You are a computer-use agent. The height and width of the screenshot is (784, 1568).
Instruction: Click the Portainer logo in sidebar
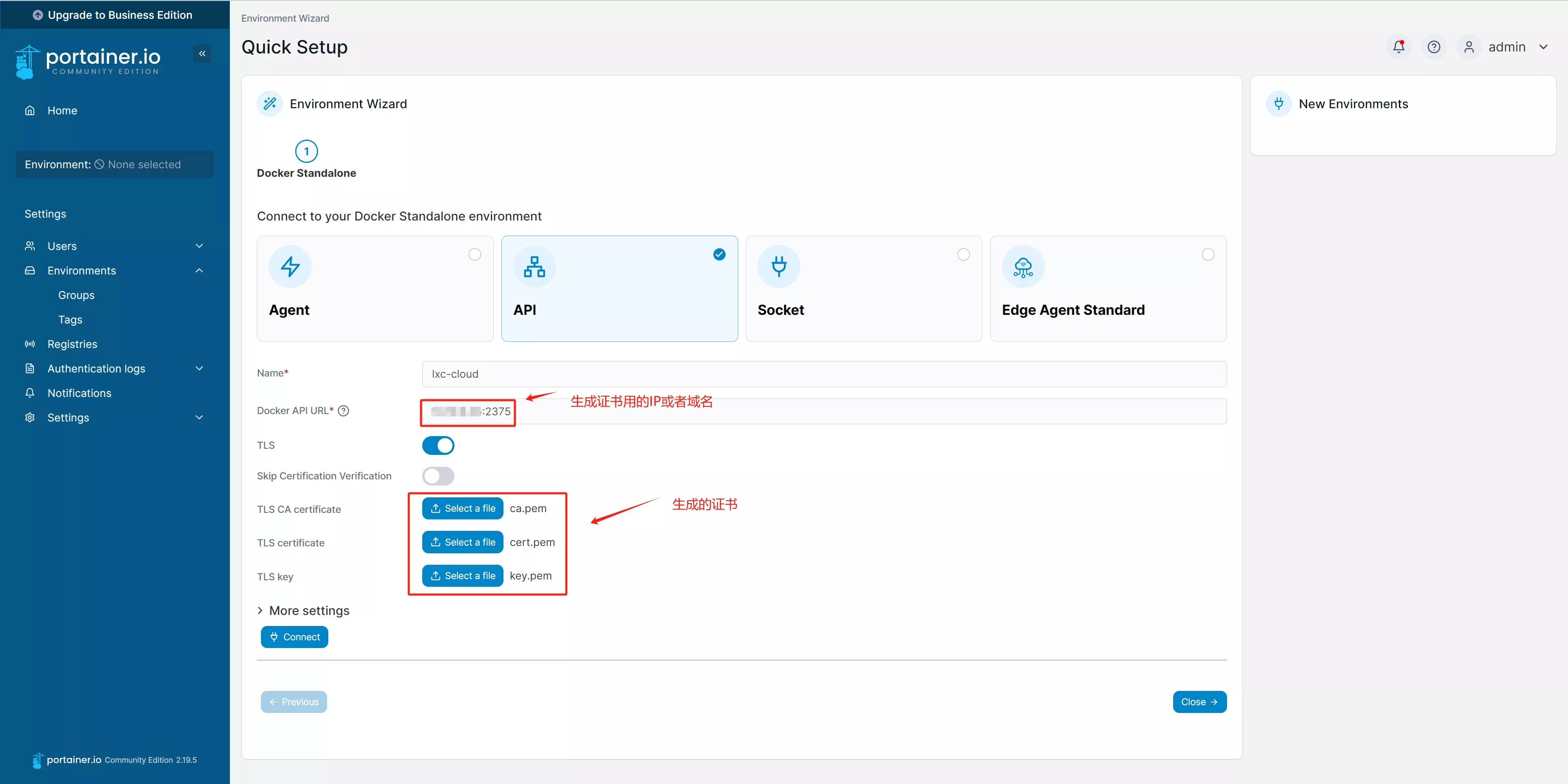click(x=88, y=62)
